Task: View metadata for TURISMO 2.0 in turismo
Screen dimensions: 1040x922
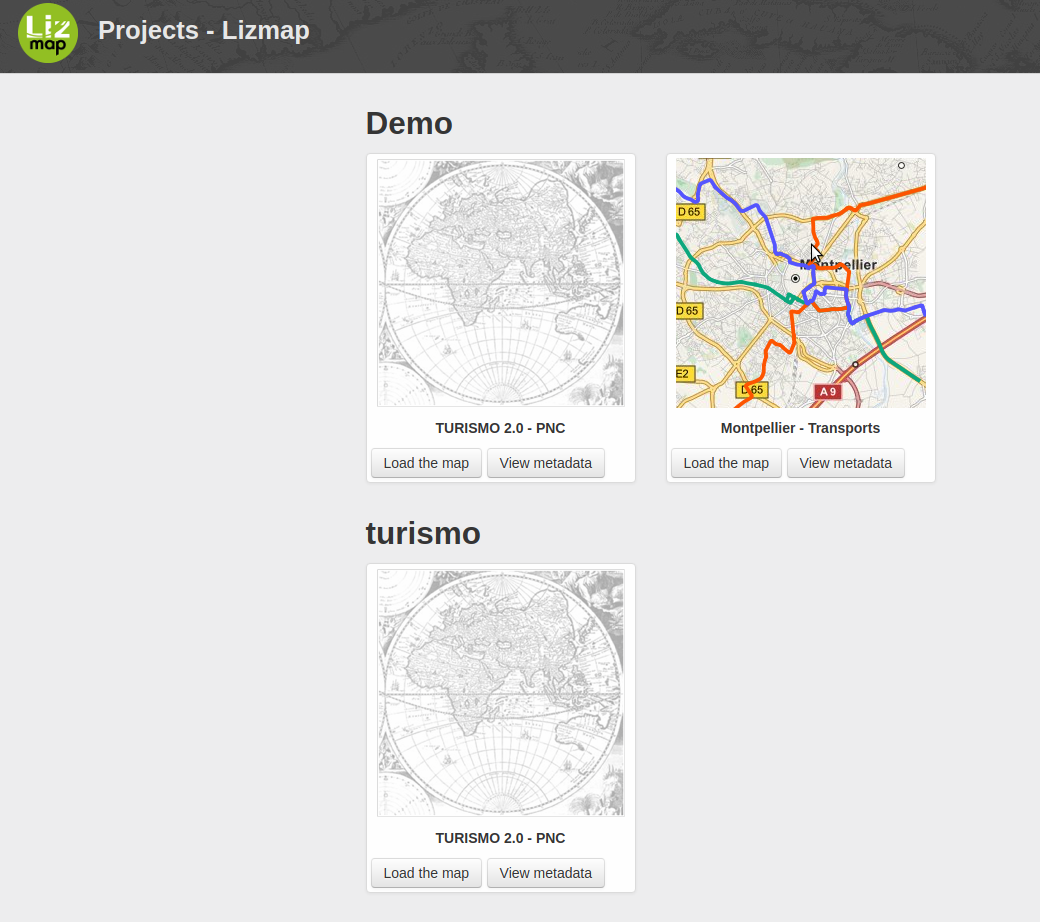Action: pos(546,872)
